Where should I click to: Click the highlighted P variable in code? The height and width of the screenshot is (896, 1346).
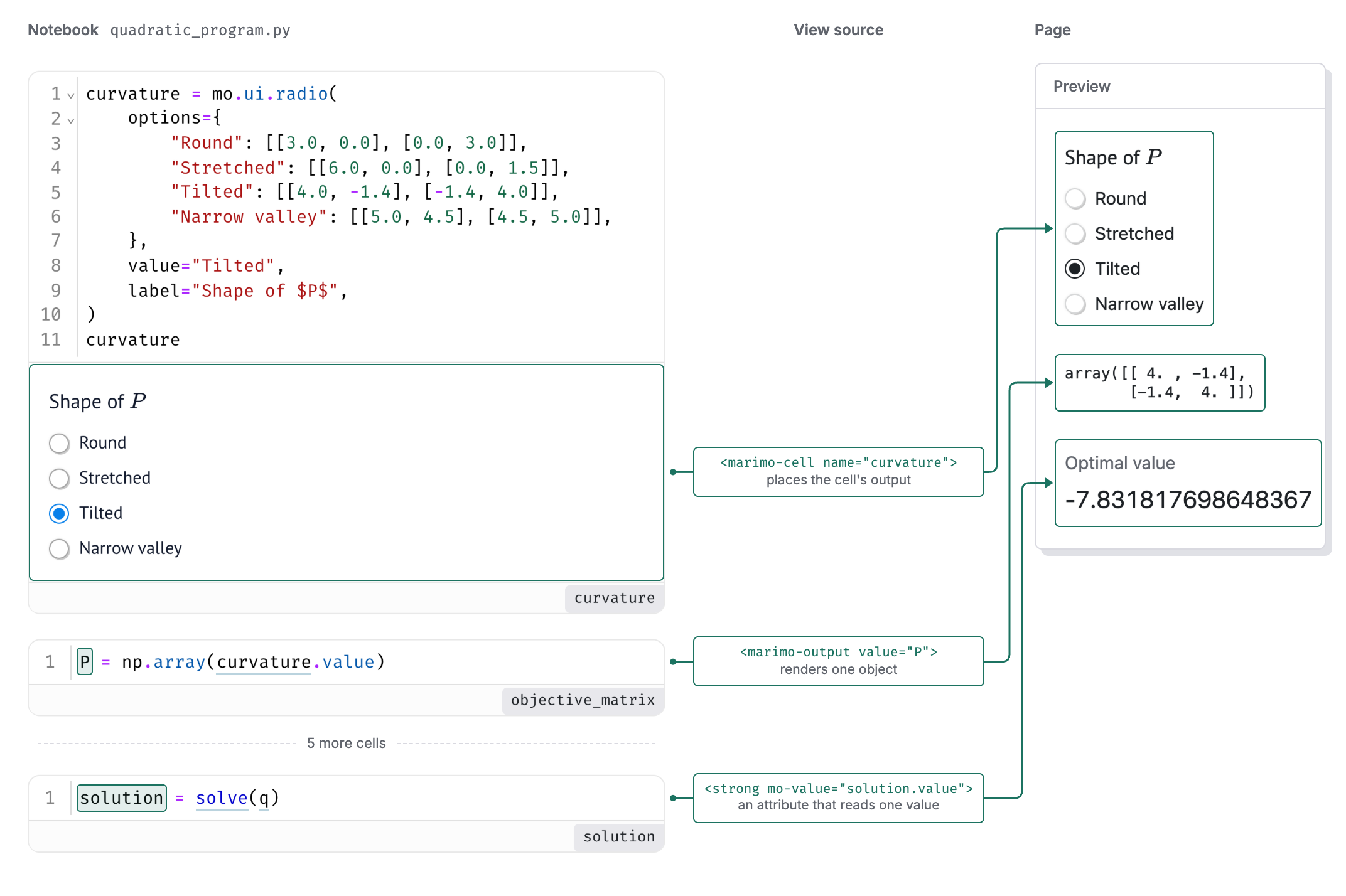pyautogui.click(x=85, y=662)
